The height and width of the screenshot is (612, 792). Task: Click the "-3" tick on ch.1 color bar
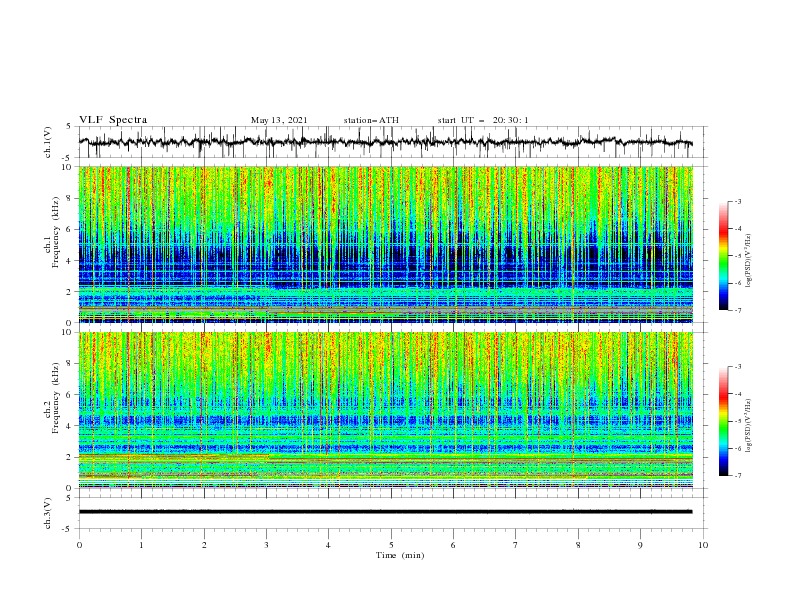tap(738, 201)
